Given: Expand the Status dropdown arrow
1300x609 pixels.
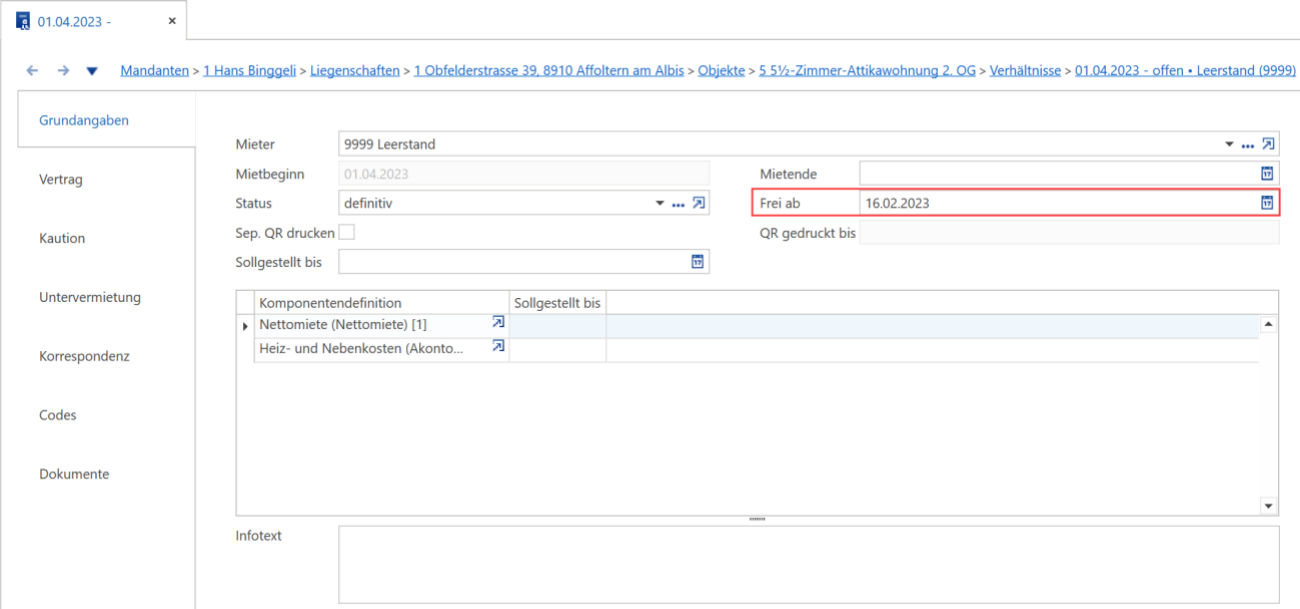Looking at the screenshot, I should pos(660,204).
